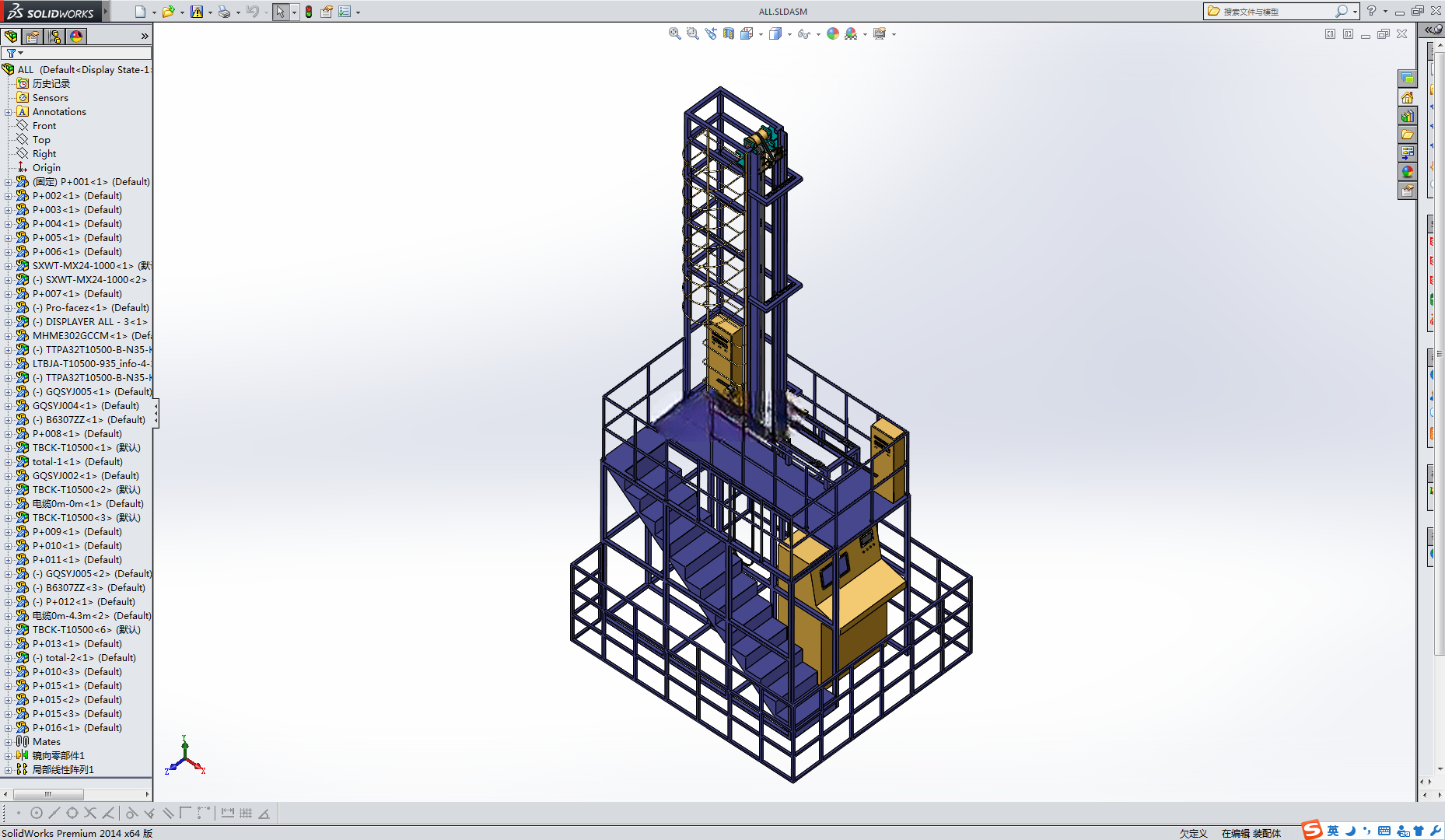This screenshot has height=840, width=1445.
Task: Expand the Mates folder in the tree
Action: (9, 742)
